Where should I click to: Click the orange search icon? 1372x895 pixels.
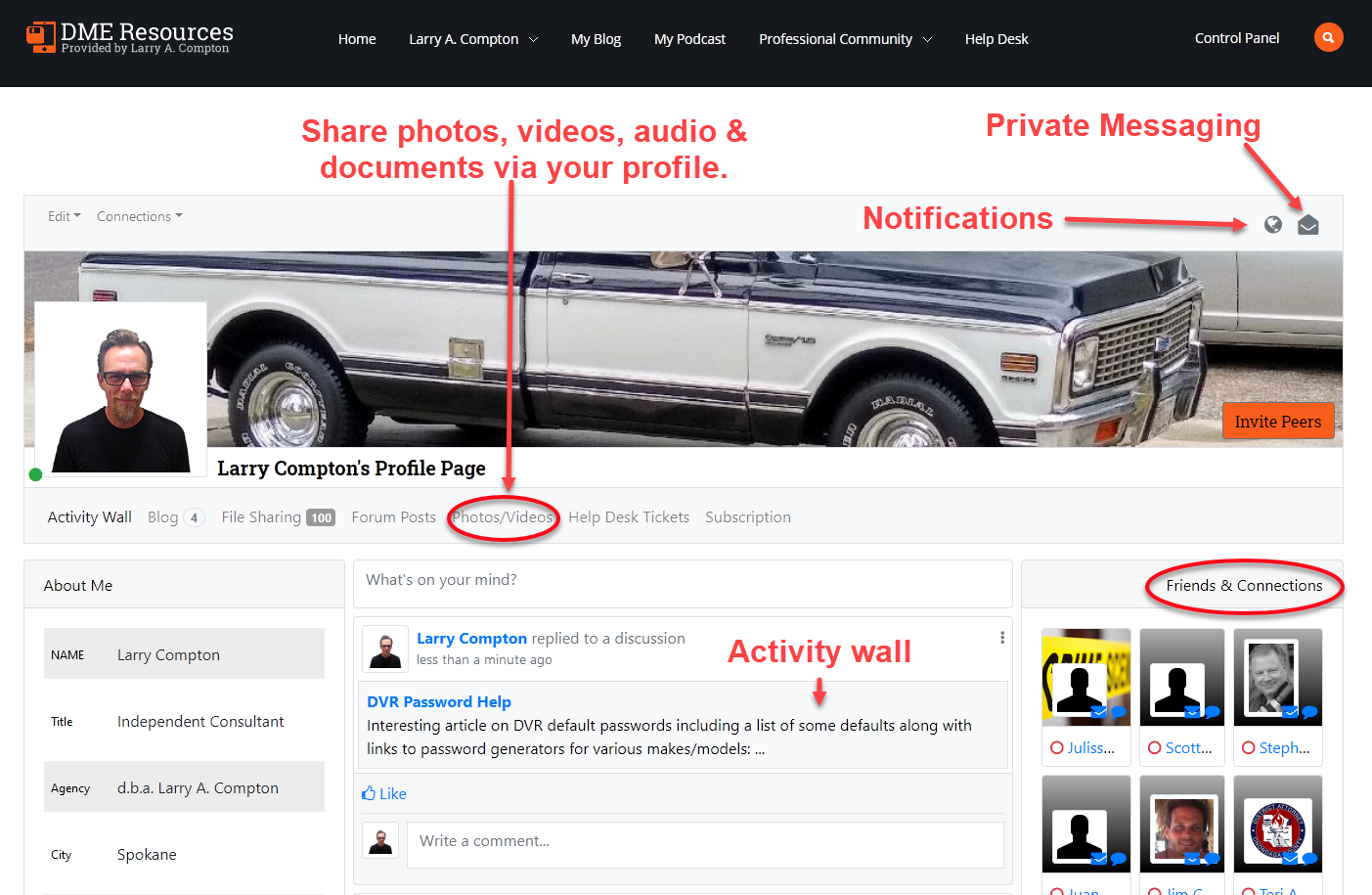point(1327,38)
